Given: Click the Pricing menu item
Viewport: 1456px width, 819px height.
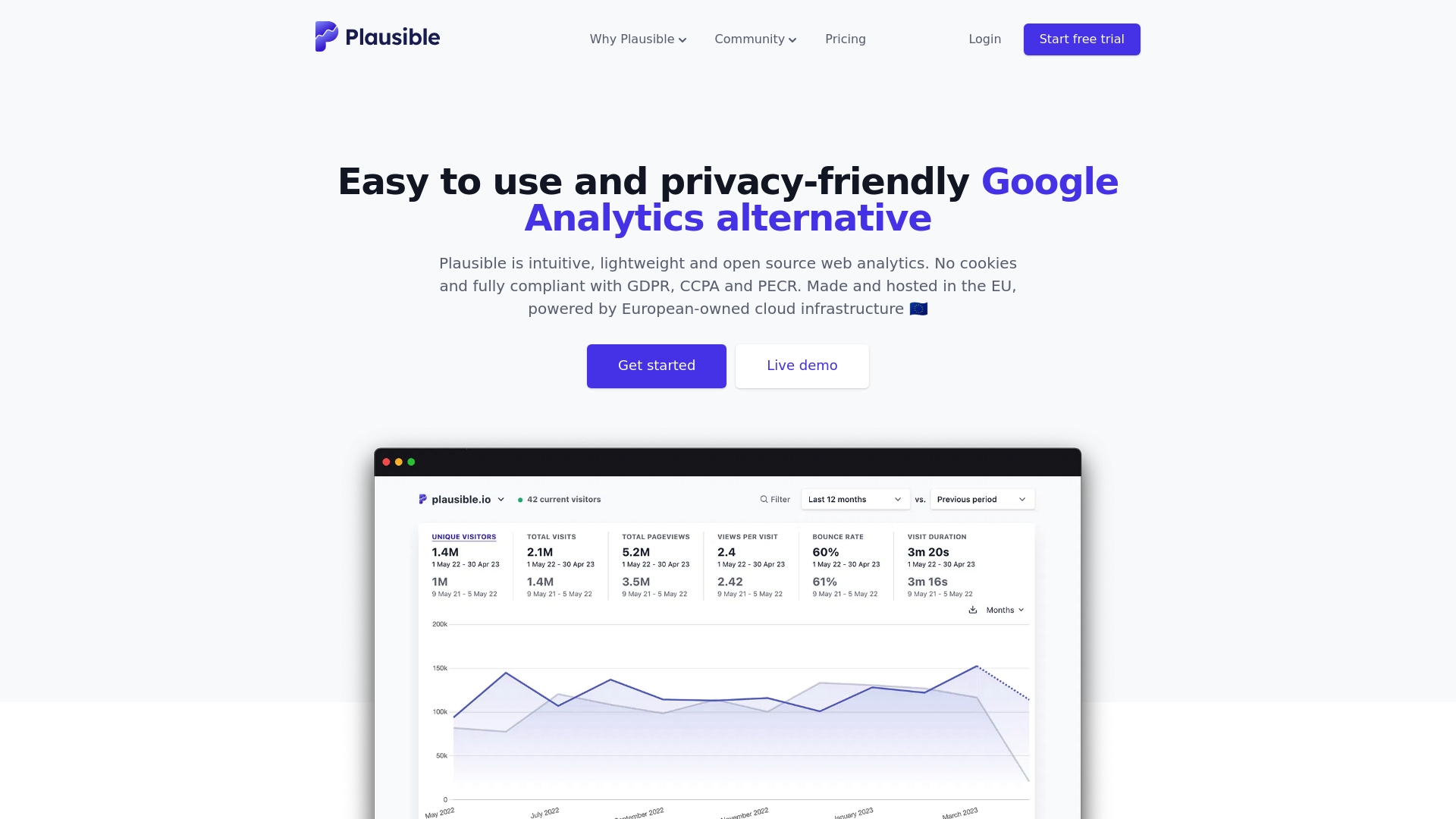Looking at the screenshot, I should click(845, 39).
